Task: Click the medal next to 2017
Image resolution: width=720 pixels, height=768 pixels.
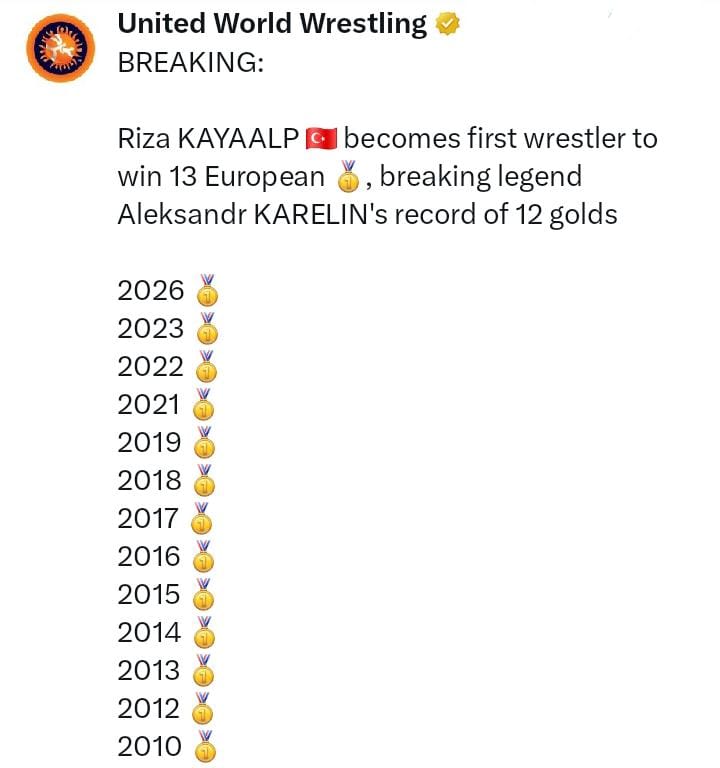Action: (x=202, y=519)
